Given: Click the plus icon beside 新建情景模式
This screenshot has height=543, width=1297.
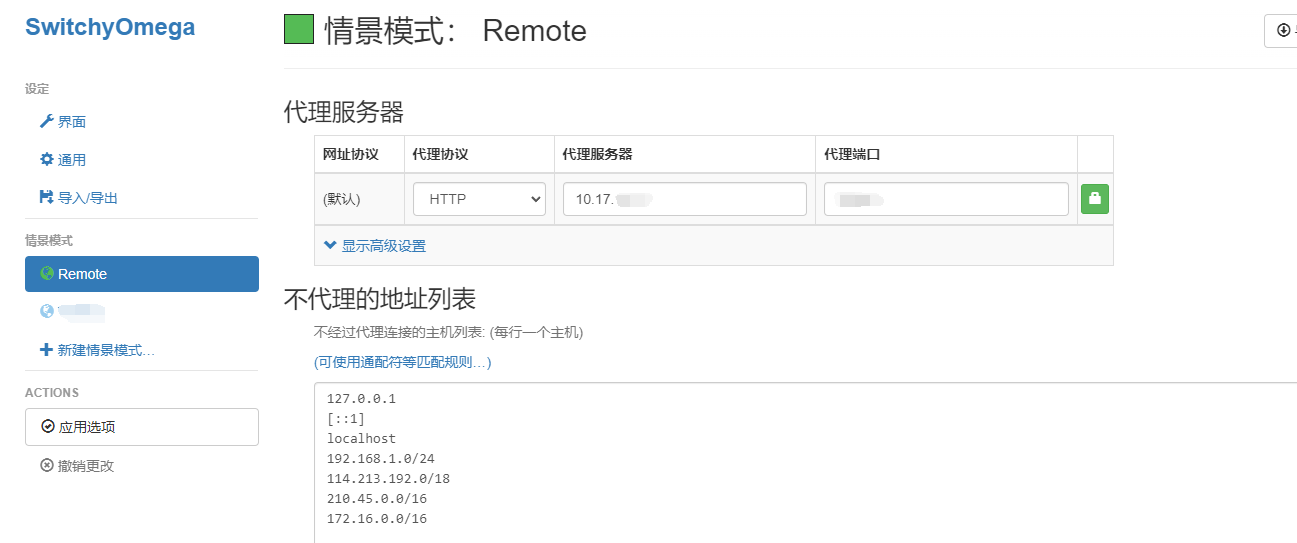Looking at the screenshot, I should [46, 350].
